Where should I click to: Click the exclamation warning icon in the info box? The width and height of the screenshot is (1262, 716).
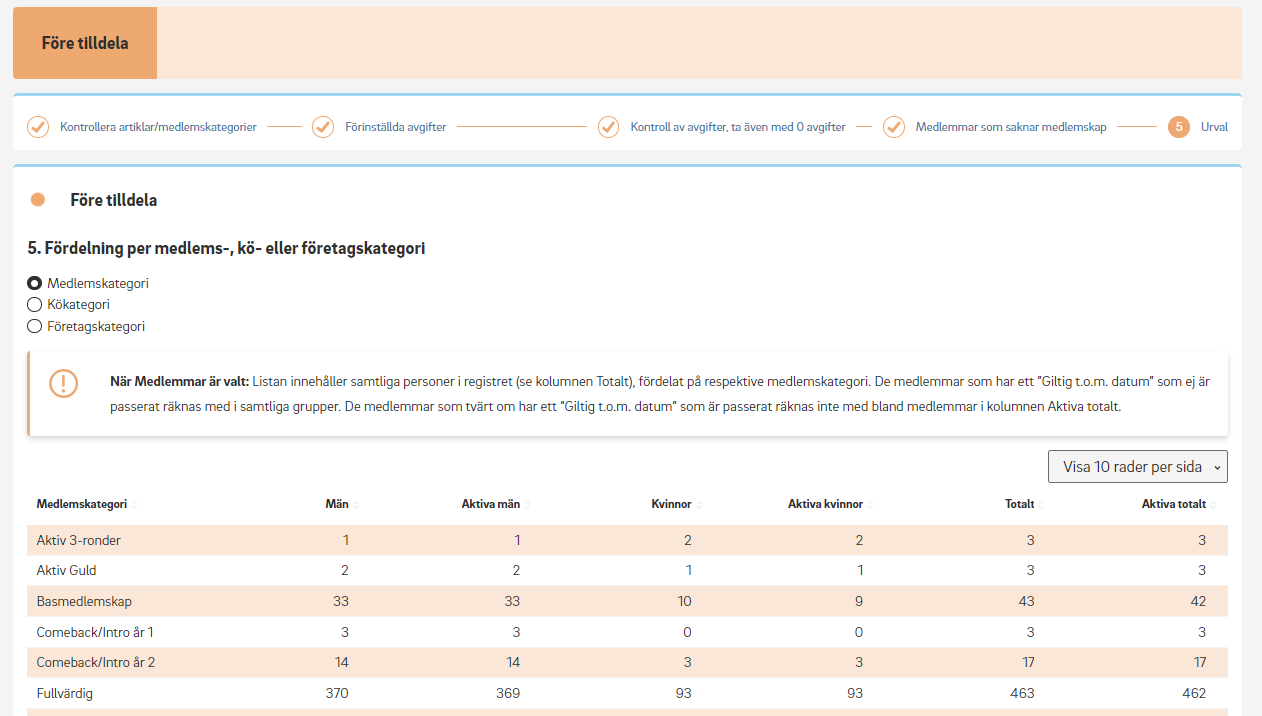click(x=64, y=383)
